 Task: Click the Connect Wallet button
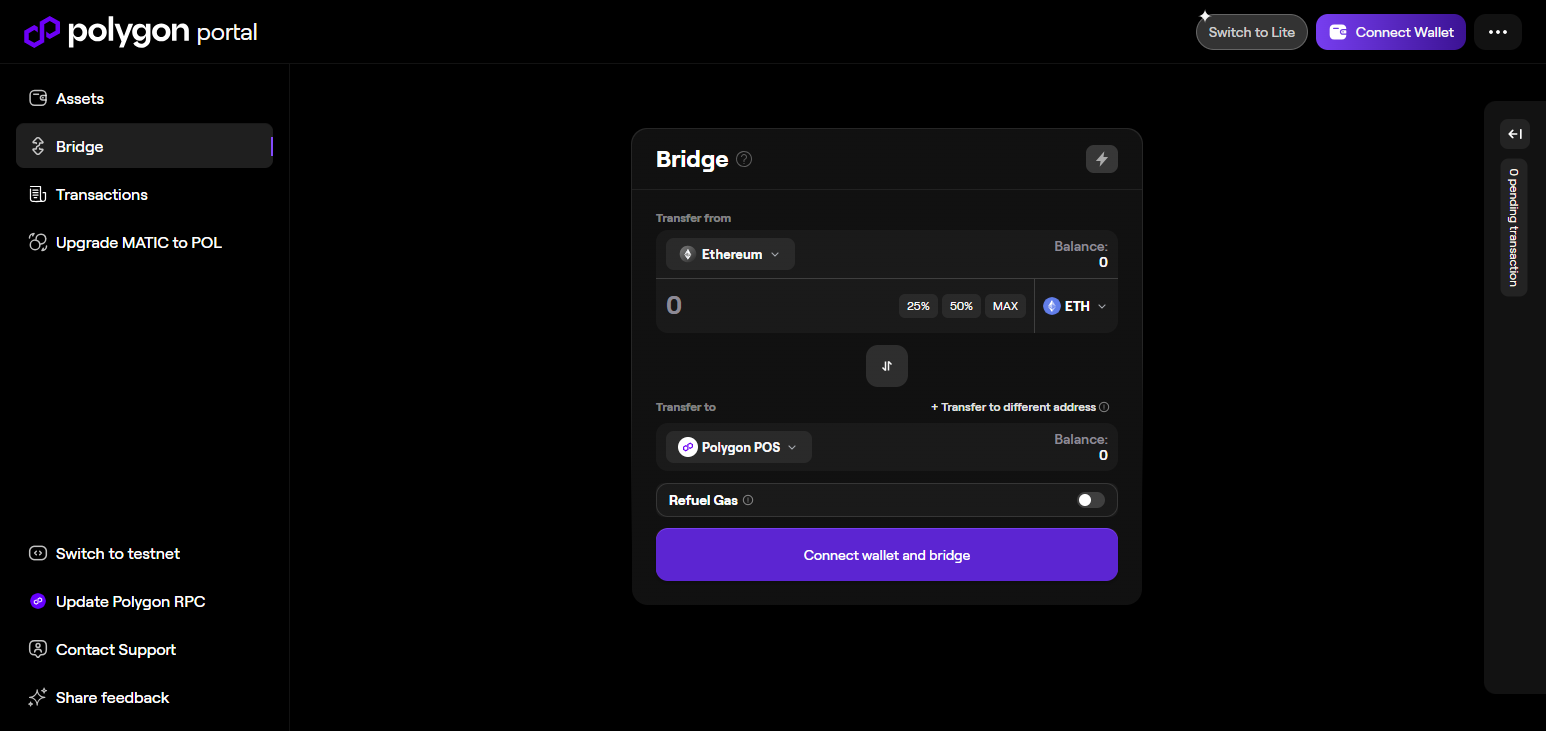click(x=1390, y=31)
